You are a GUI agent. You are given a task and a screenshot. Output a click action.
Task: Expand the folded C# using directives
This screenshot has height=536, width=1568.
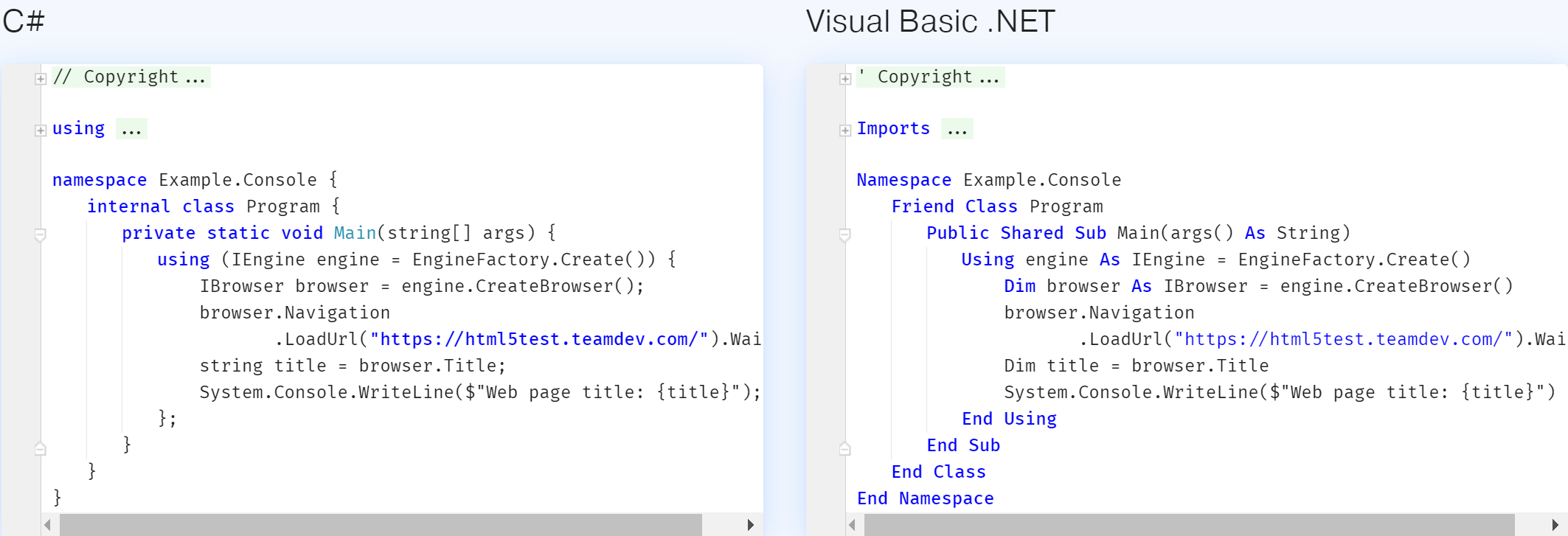41,130
